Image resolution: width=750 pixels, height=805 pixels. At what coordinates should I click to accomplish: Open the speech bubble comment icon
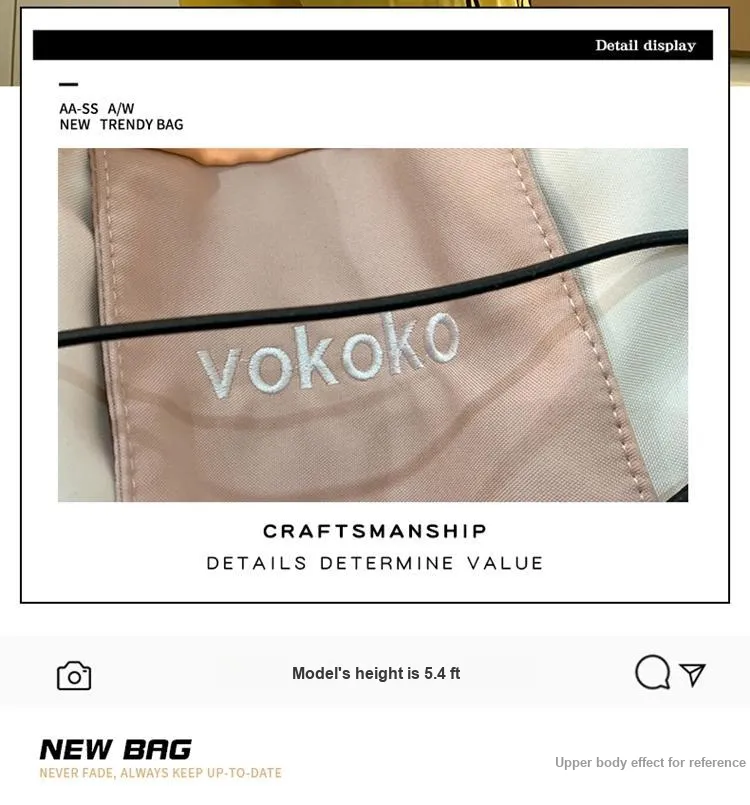tap(652, 672)
